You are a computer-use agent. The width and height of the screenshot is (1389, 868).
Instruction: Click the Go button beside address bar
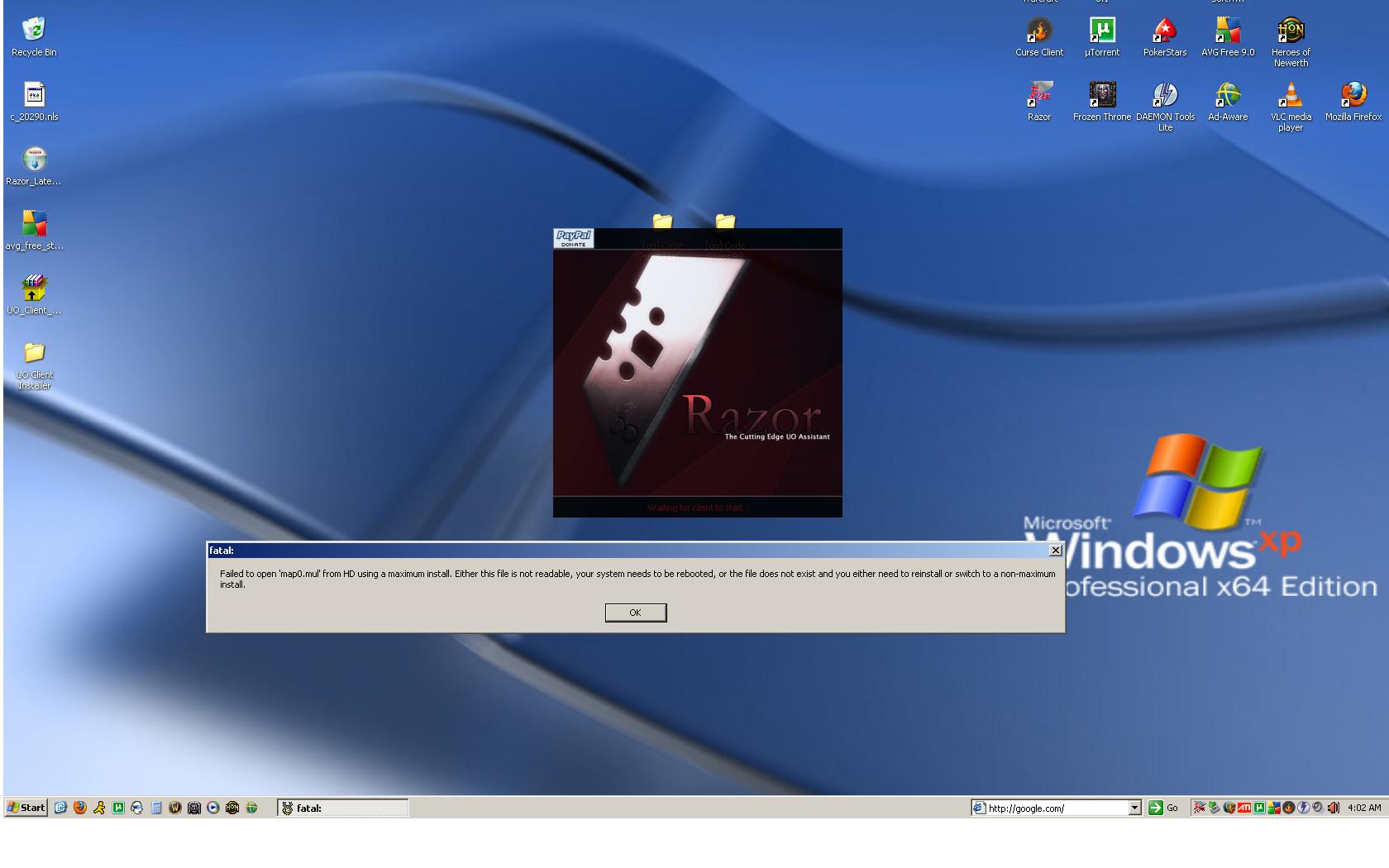[1162, 808]
